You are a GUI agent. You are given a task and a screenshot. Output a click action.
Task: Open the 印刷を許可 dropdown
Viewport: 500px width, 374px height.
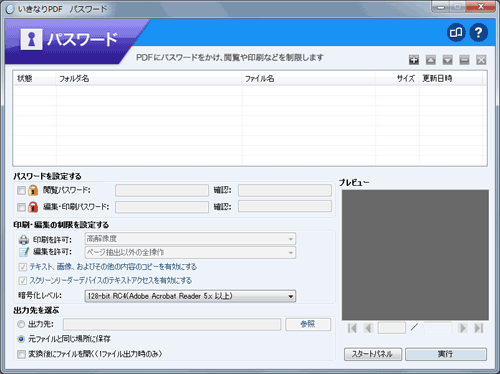[x=190, y=239]
